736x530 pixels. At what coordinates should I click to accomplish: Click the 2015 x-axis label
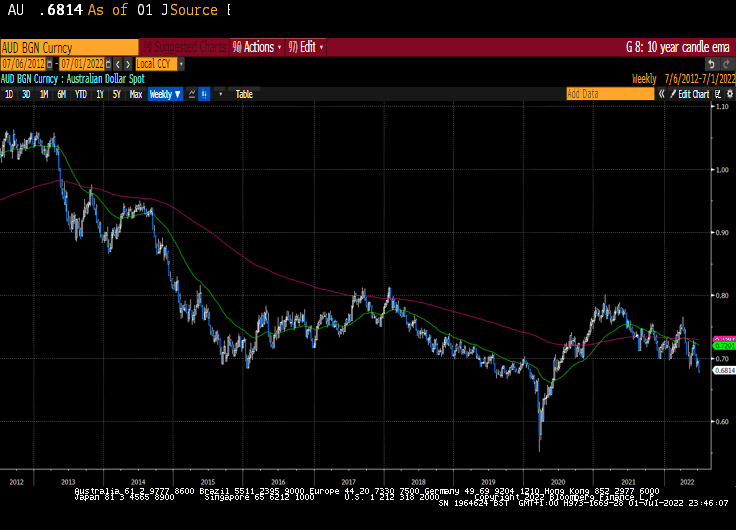point(208,482)
